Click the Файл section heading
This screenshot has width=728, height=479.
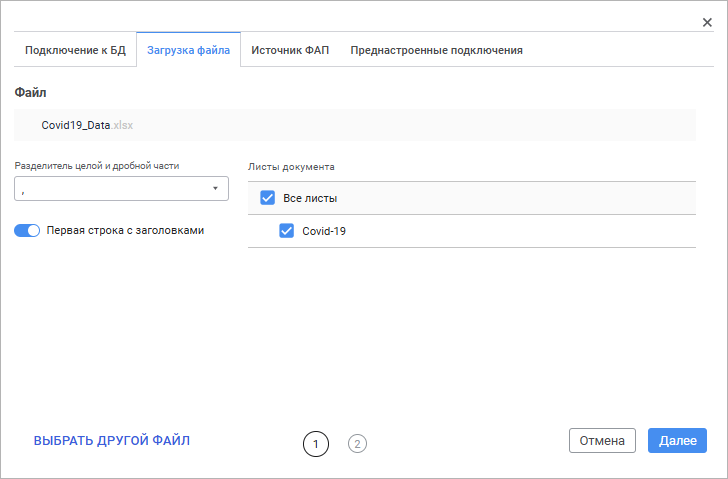pyautogui.click(x=30, y=93)
